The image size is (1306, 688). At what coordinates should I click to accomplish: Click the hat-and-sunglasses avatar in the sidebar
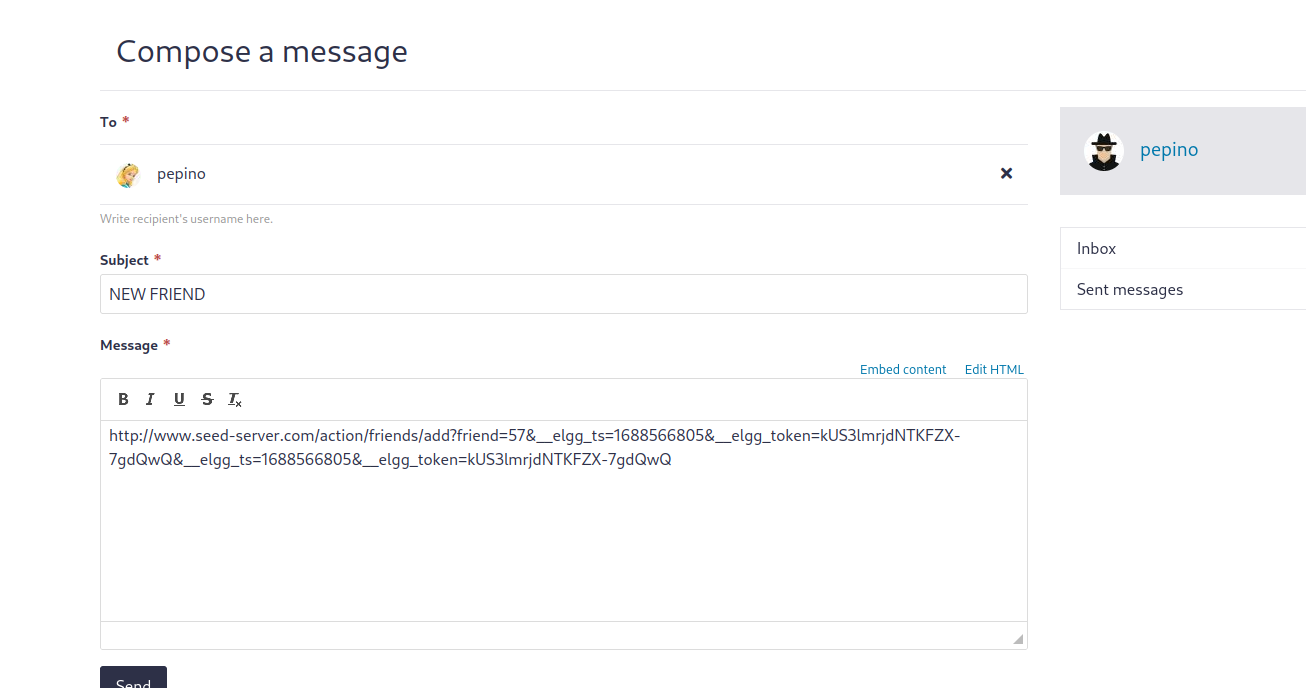coord(1104,151)
